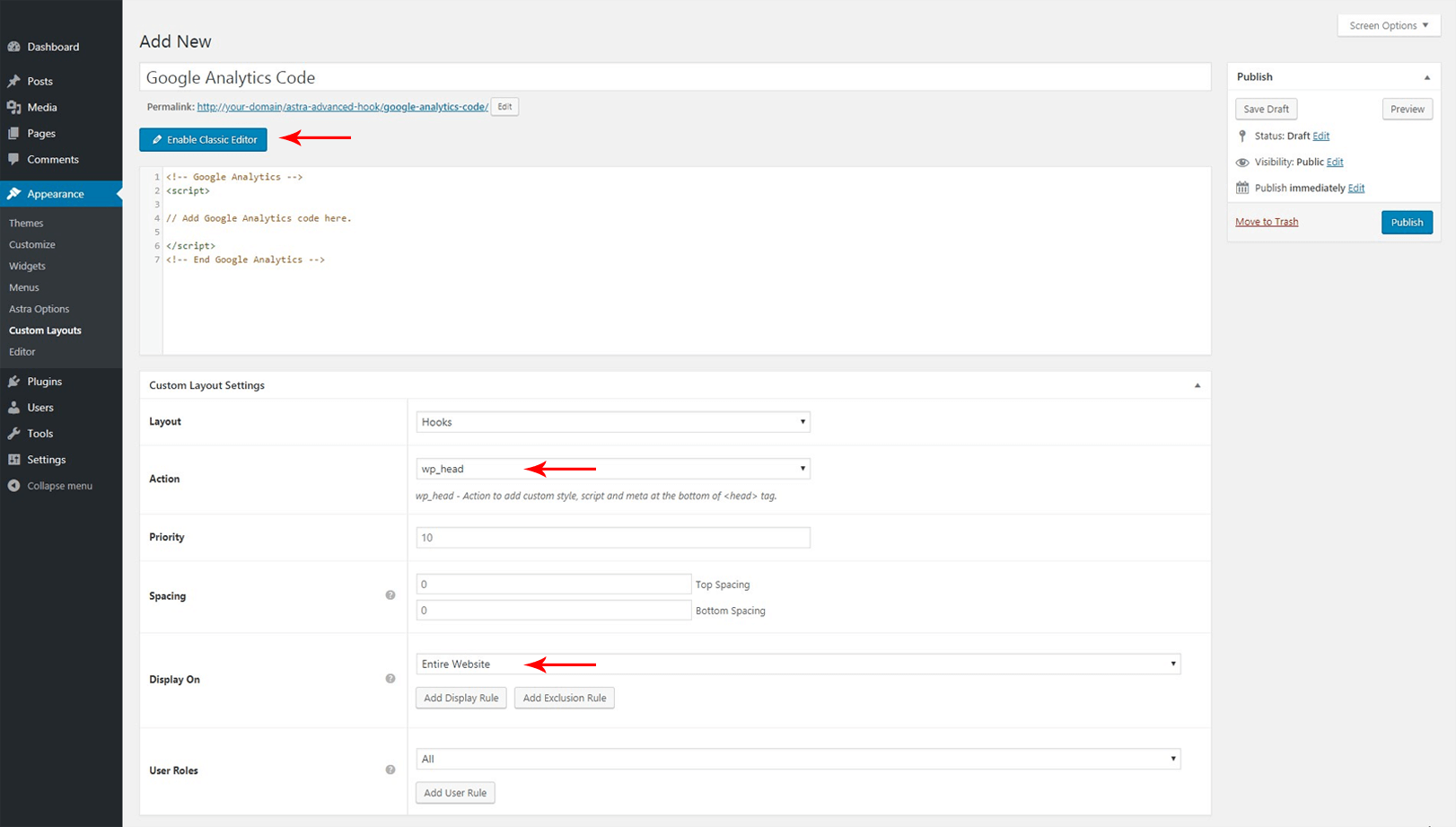Click the Edit button next to permalink
The width and height of the screenshot is (1456, 827).
[504, 107]
